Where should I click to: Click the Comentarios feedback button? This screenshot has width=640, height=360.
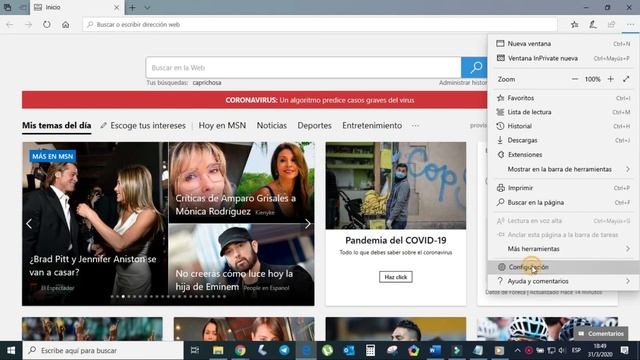tap(601, 333)
